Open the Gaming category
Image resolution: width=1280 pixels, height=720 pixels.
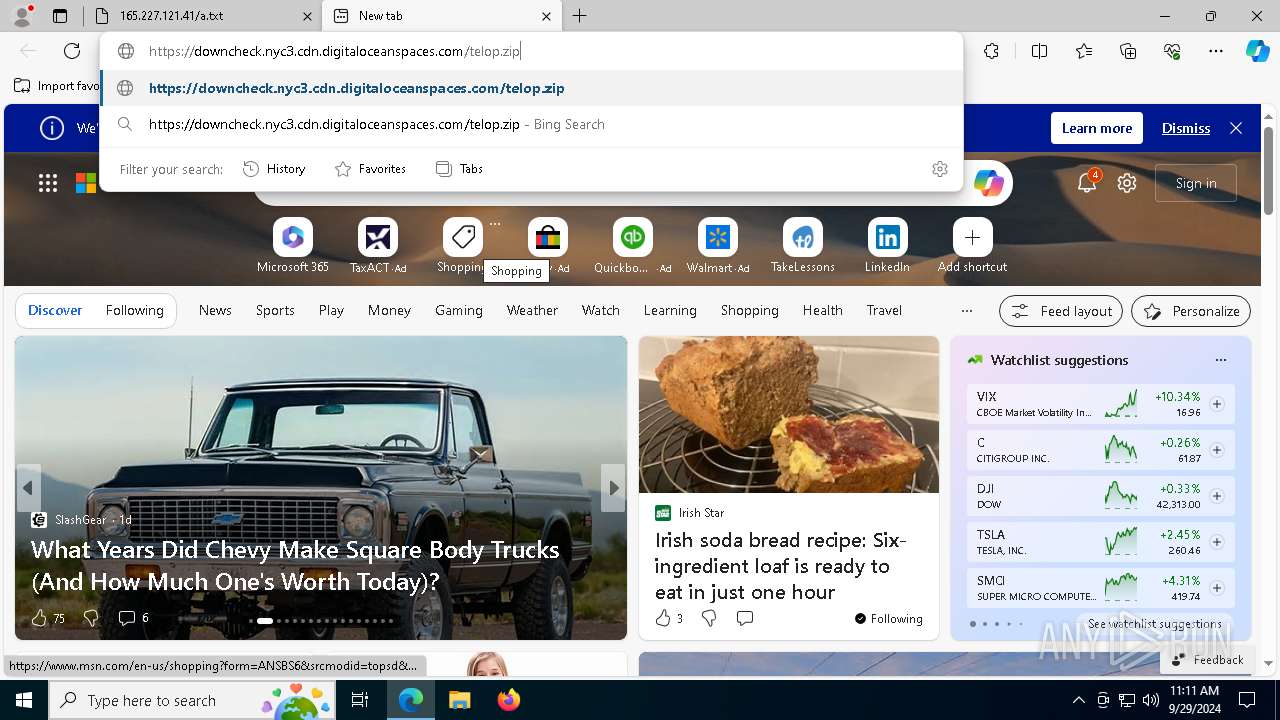tap(458, 311)
